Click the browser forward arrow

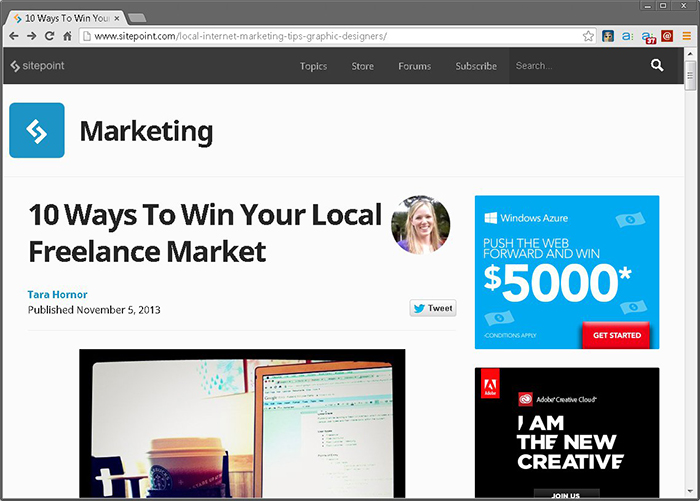32,36
